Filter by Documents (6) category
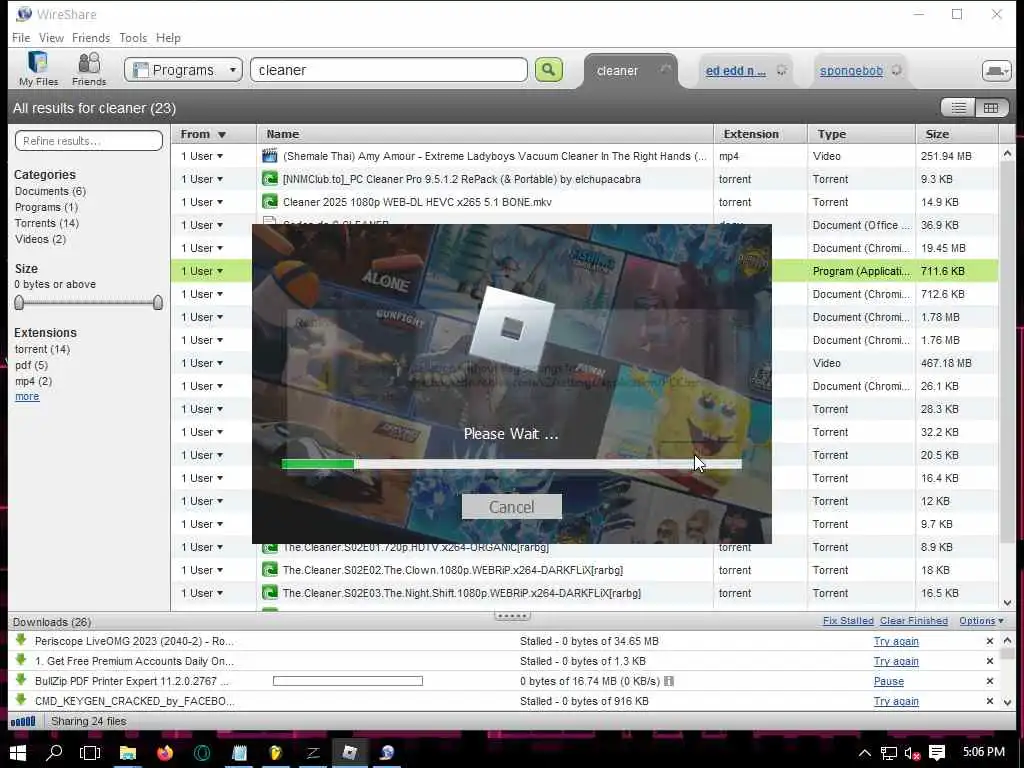 50,191
